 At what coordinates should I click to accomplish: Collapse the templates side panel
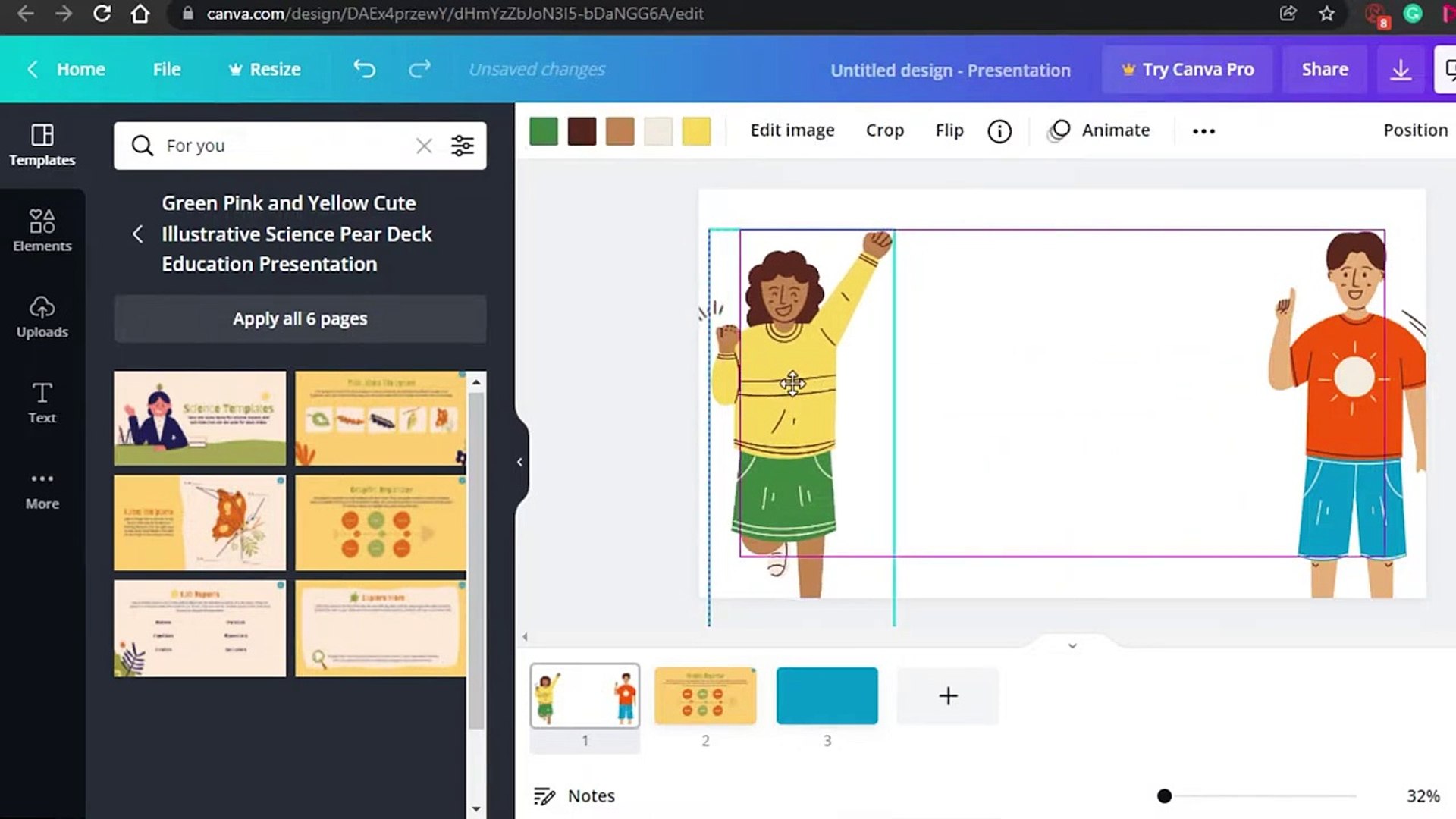pyautogui.click(x=519, y=461)
